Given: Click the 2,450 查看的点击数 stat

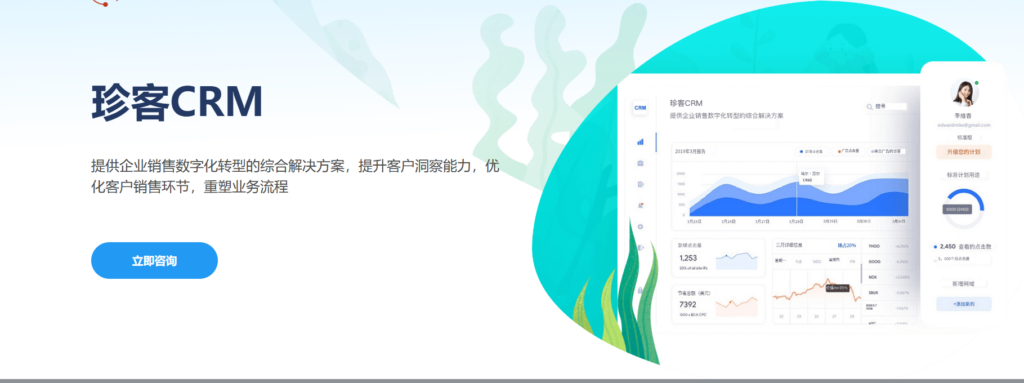Looking at the screenshot, I should [x=963, y=246].
